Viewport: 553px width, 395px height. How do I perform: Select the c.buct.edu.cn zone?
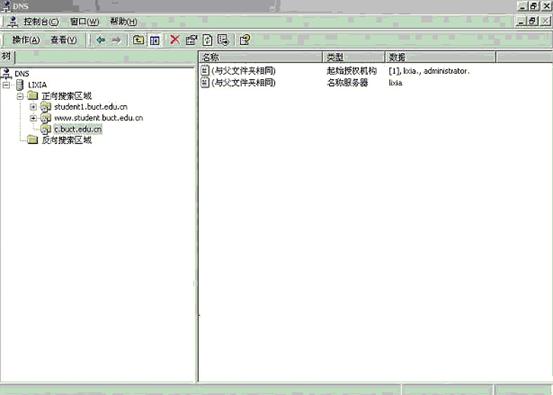(x=78, y=129)
